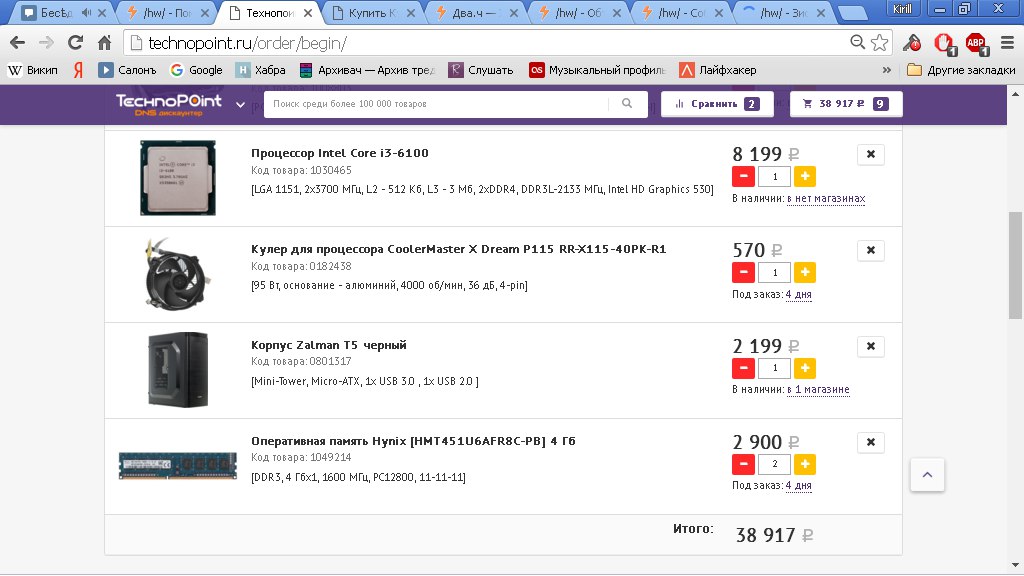Increase quantity of Hynix memory

click(805, 464)
